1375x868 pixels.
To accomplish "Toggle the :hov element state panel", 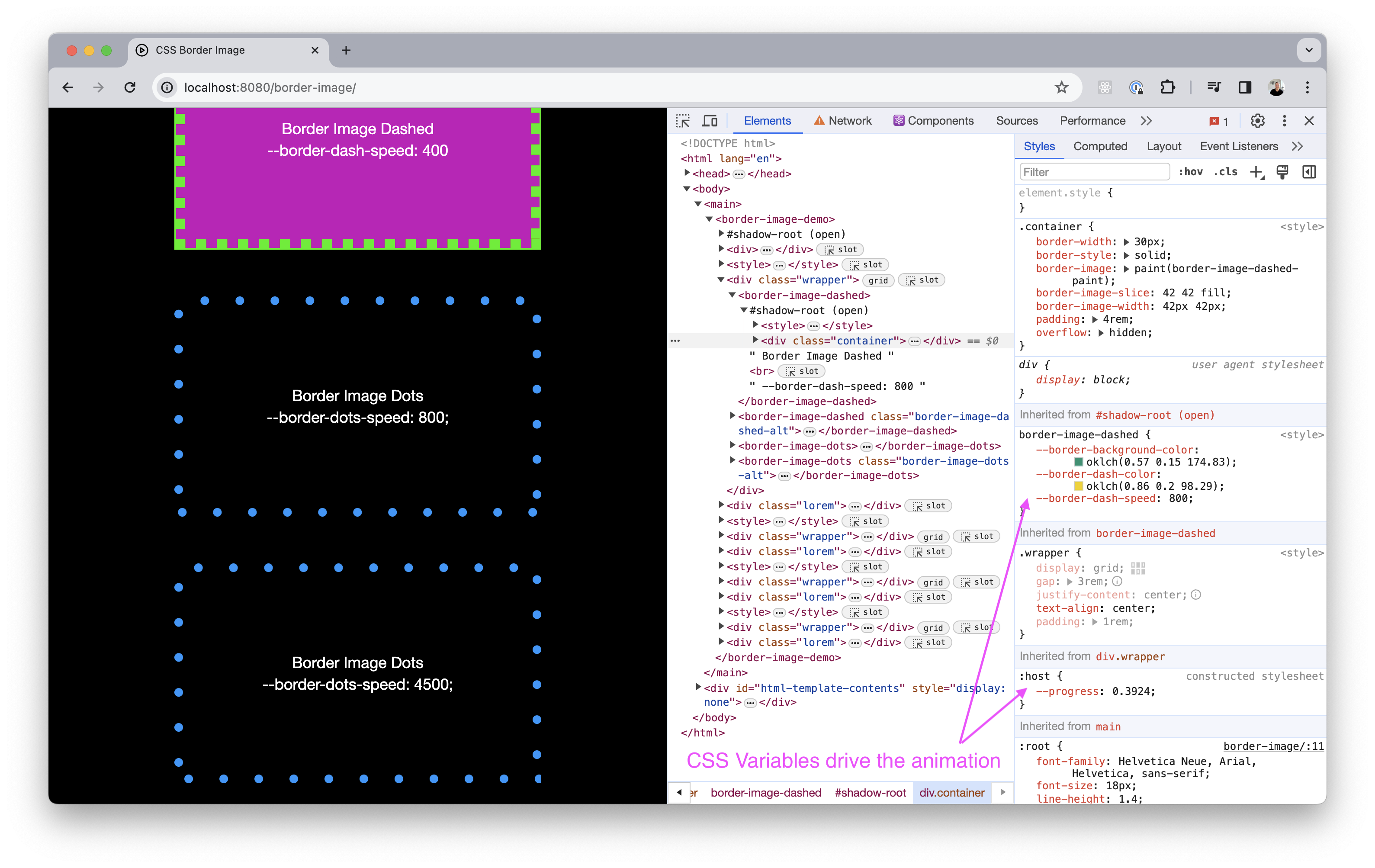I will pyautogui.click(x=1191, y=172).
